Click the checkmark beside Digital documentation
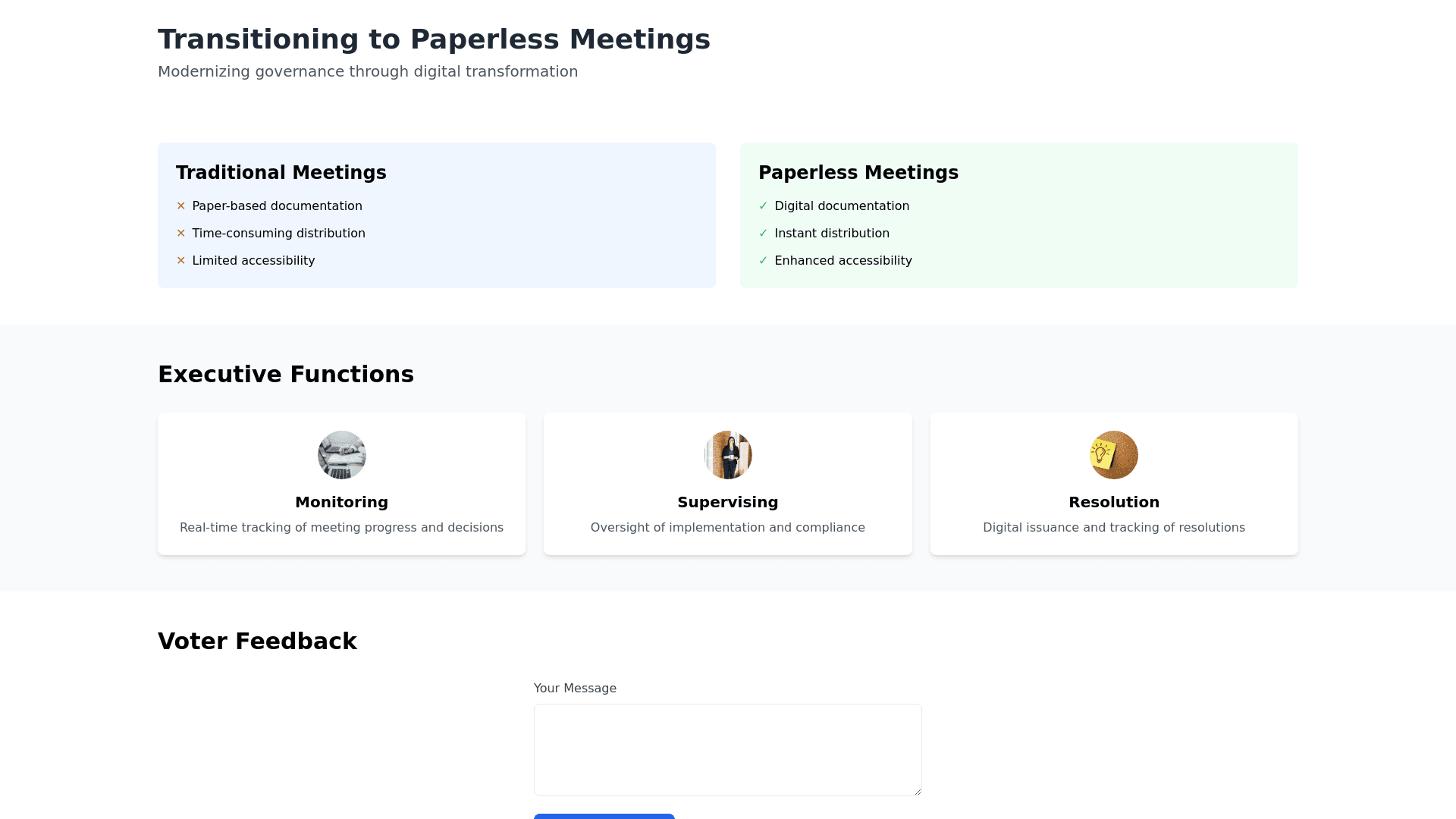The width and height of the screenshot is (1456, 819). coord(763,206)
